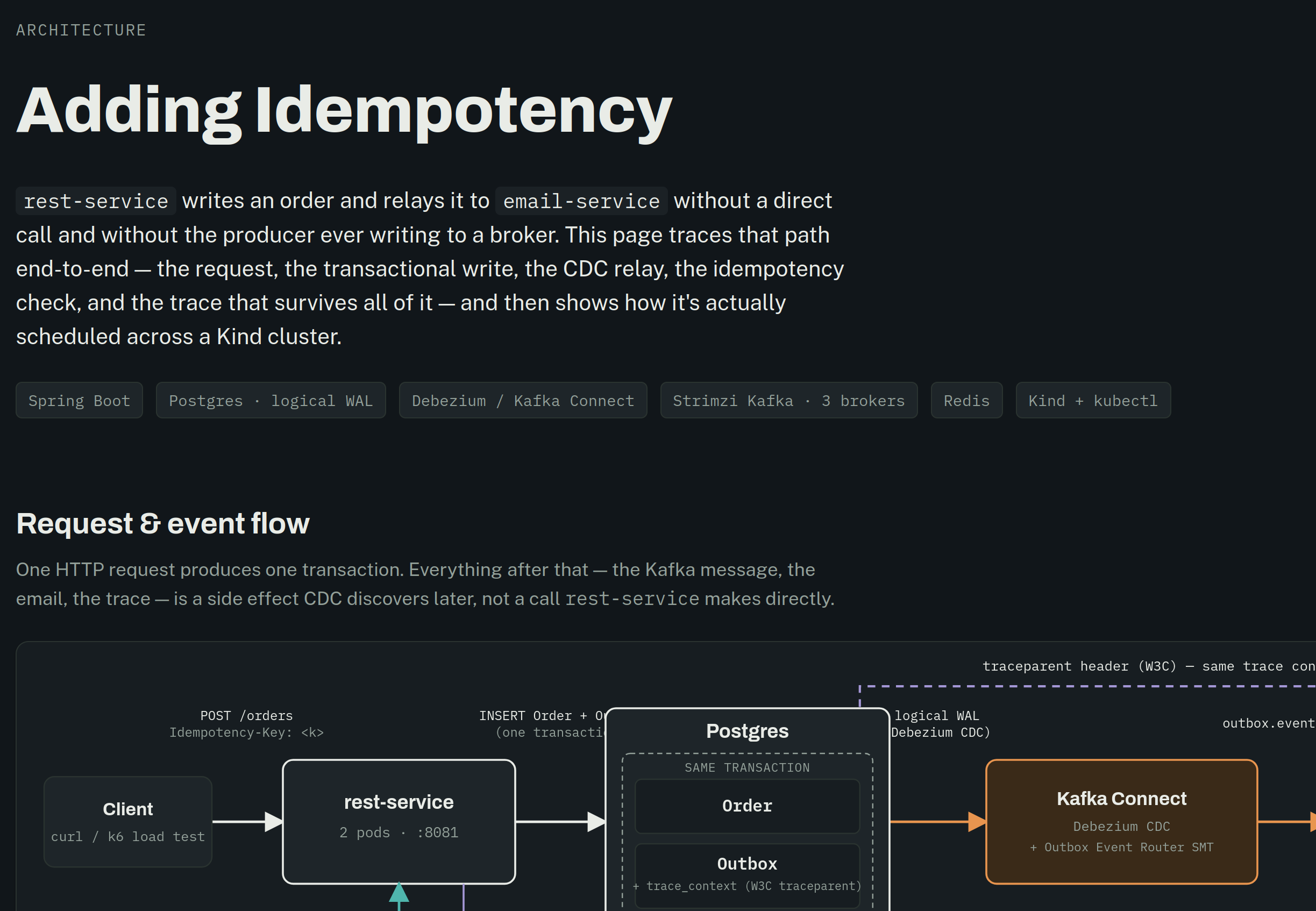Click the traceparent header (W3C) label
Screen dimensions: 1316x911
[1149, 666]
